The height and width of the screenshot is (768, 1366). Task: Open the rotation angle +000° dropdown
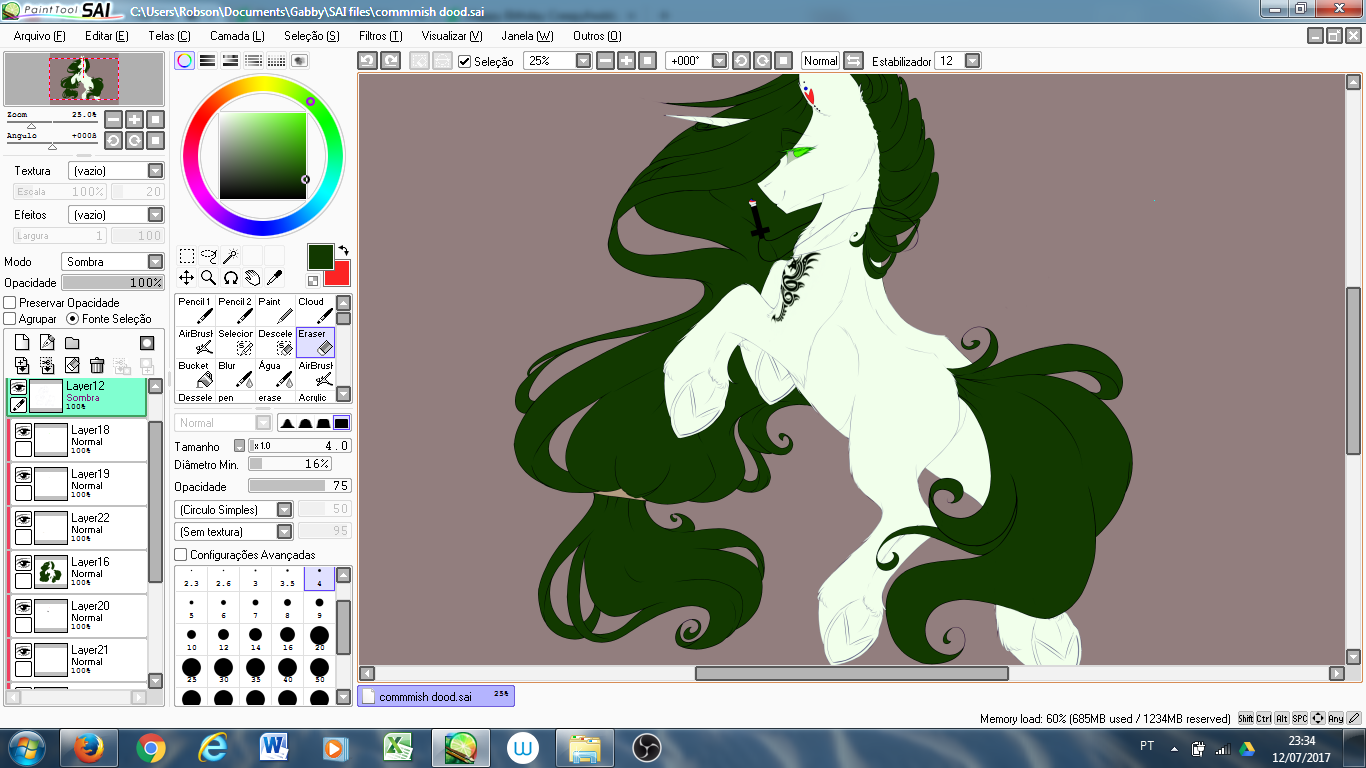(697, 61)
